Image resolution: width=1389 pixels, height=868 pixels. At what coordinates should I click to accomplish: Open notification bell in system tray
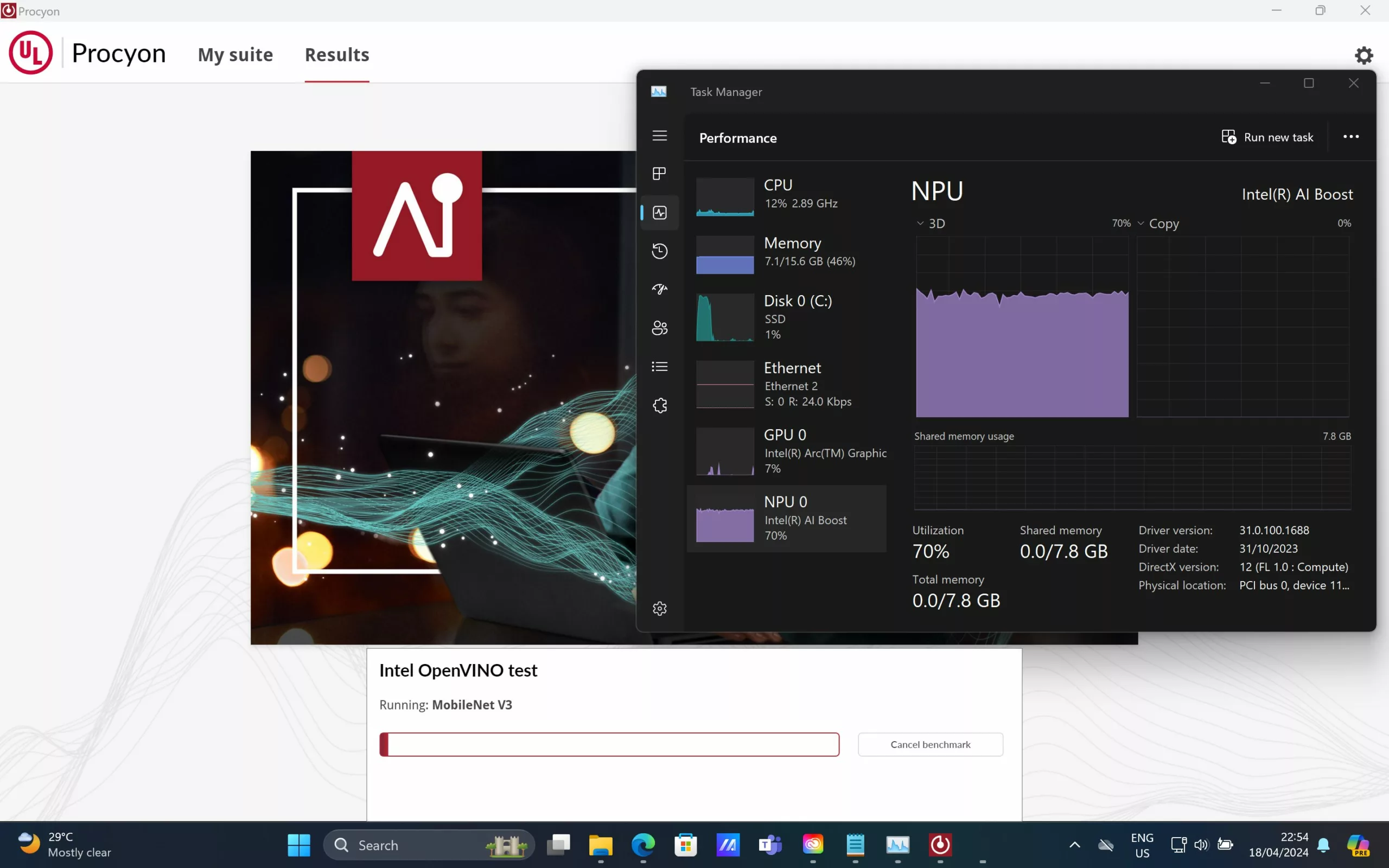click(1323, 845)
